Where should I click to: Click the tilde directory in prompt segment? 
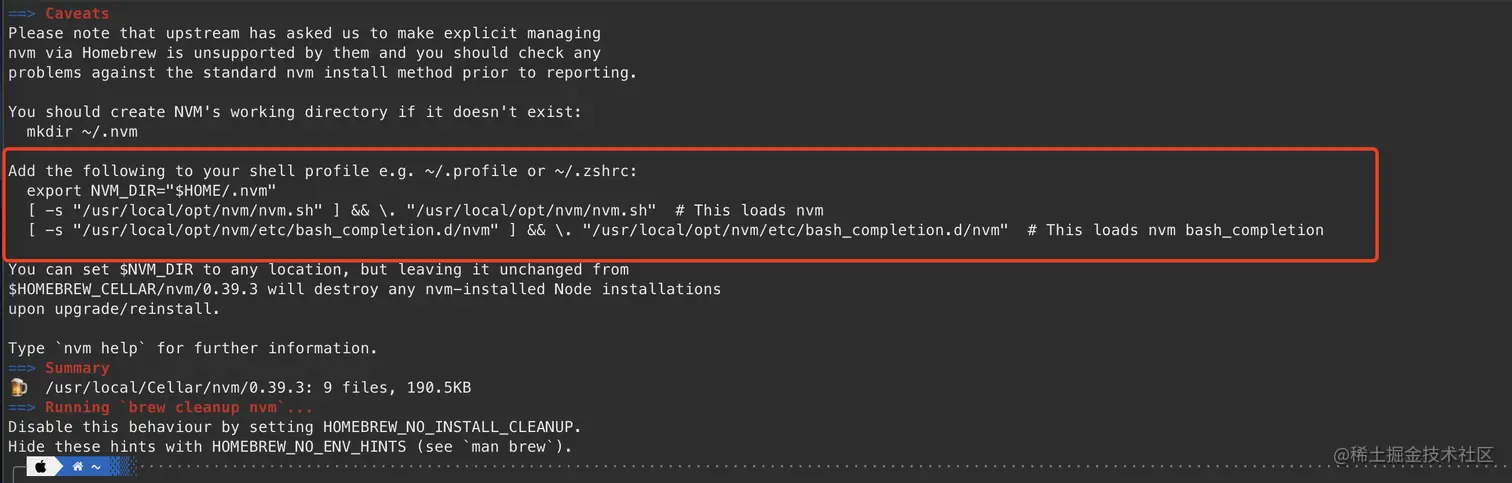click(96, 467)
